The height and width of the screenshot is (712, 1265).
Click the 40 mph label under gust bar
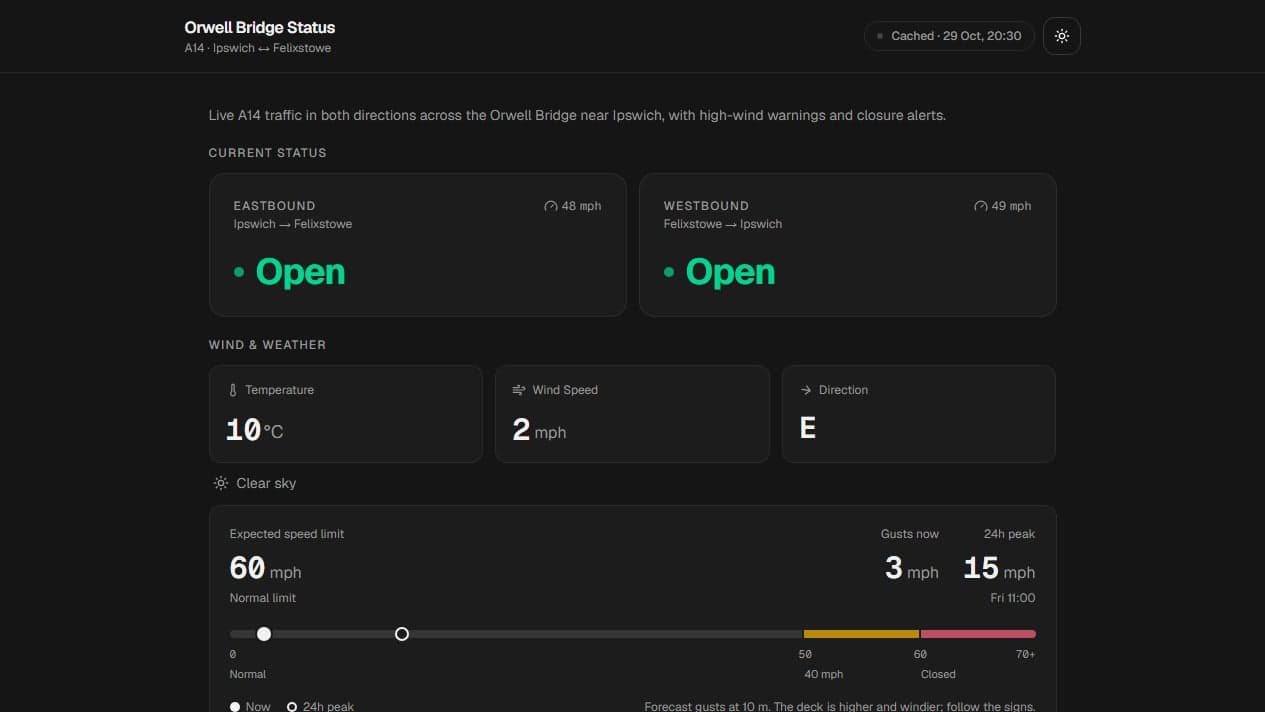click(824, 674)
